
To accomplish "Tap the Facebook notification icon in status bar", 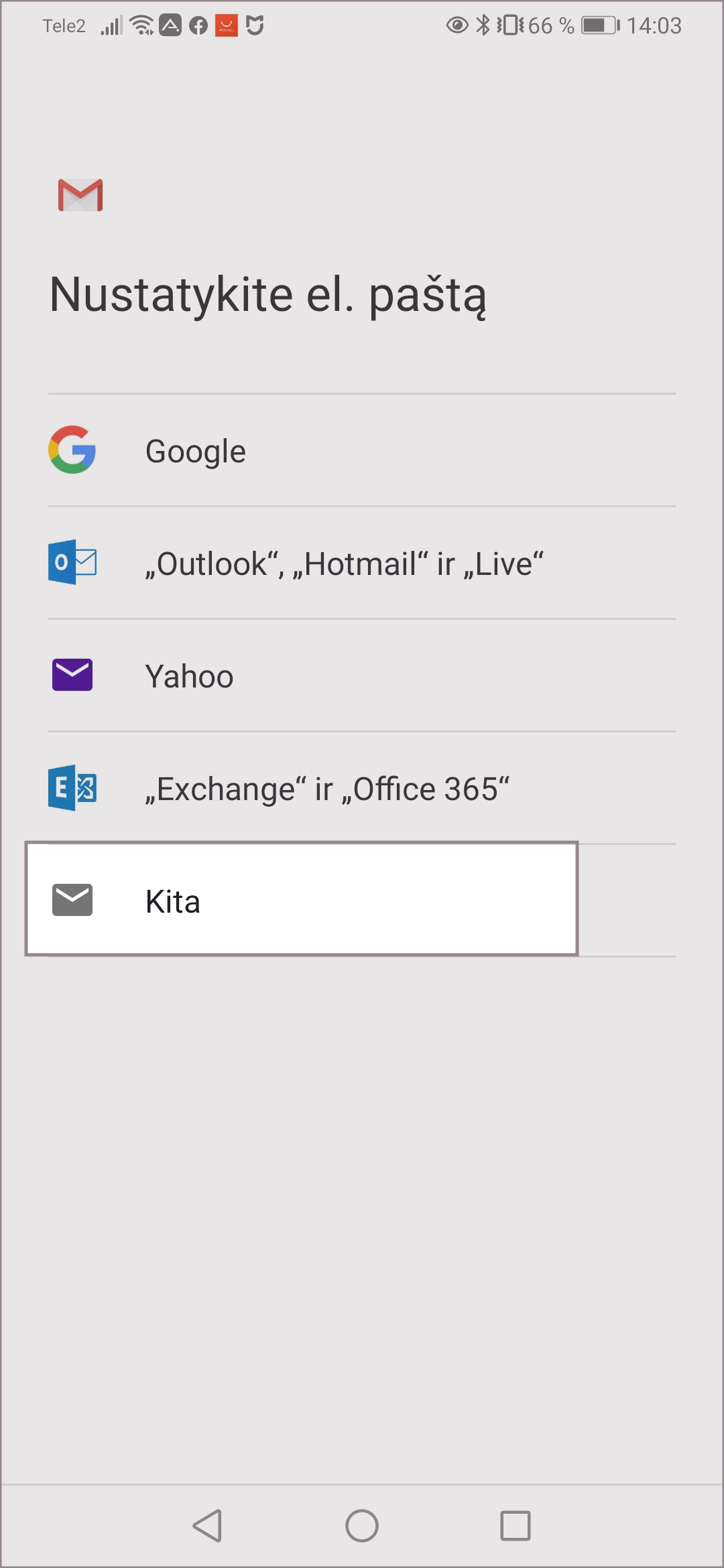I will [198, 26].
